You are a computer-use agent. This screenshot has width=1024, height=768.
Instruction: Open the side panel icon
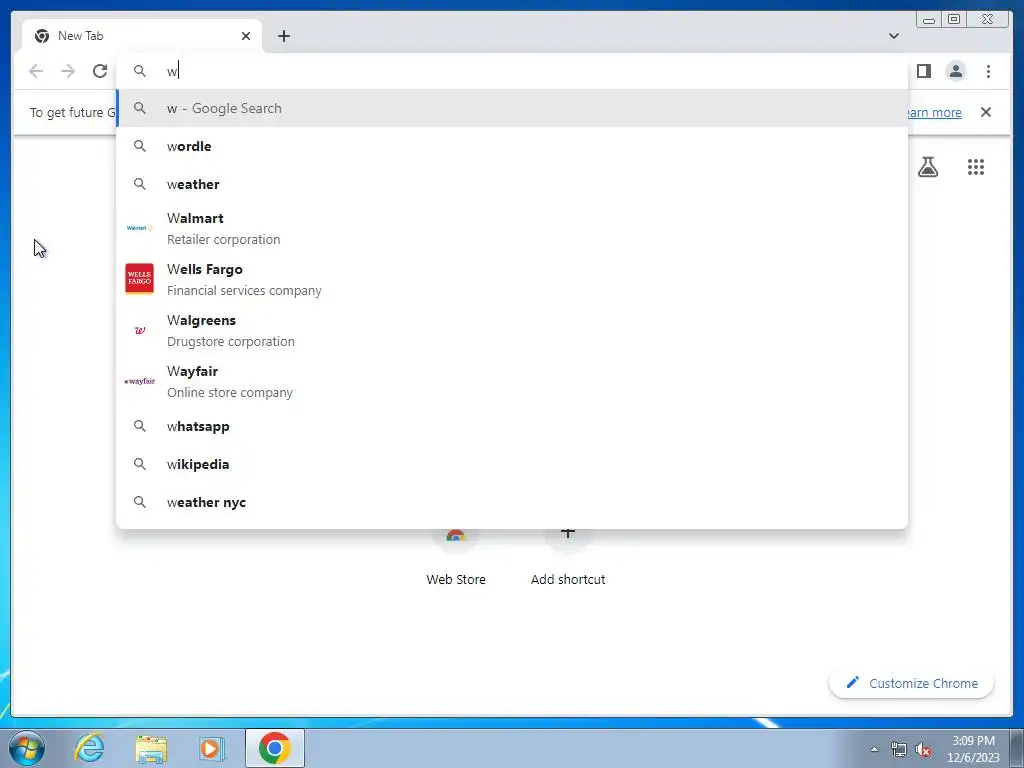(x=923, y=71)
